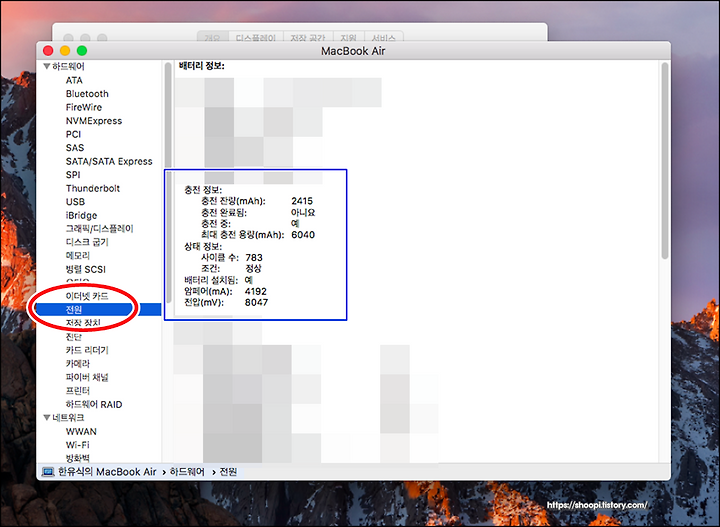Collapse the 네트워크 section triangle
Image resolution: width=720 pixels, height=527 pixels.
tap(46, 418)
